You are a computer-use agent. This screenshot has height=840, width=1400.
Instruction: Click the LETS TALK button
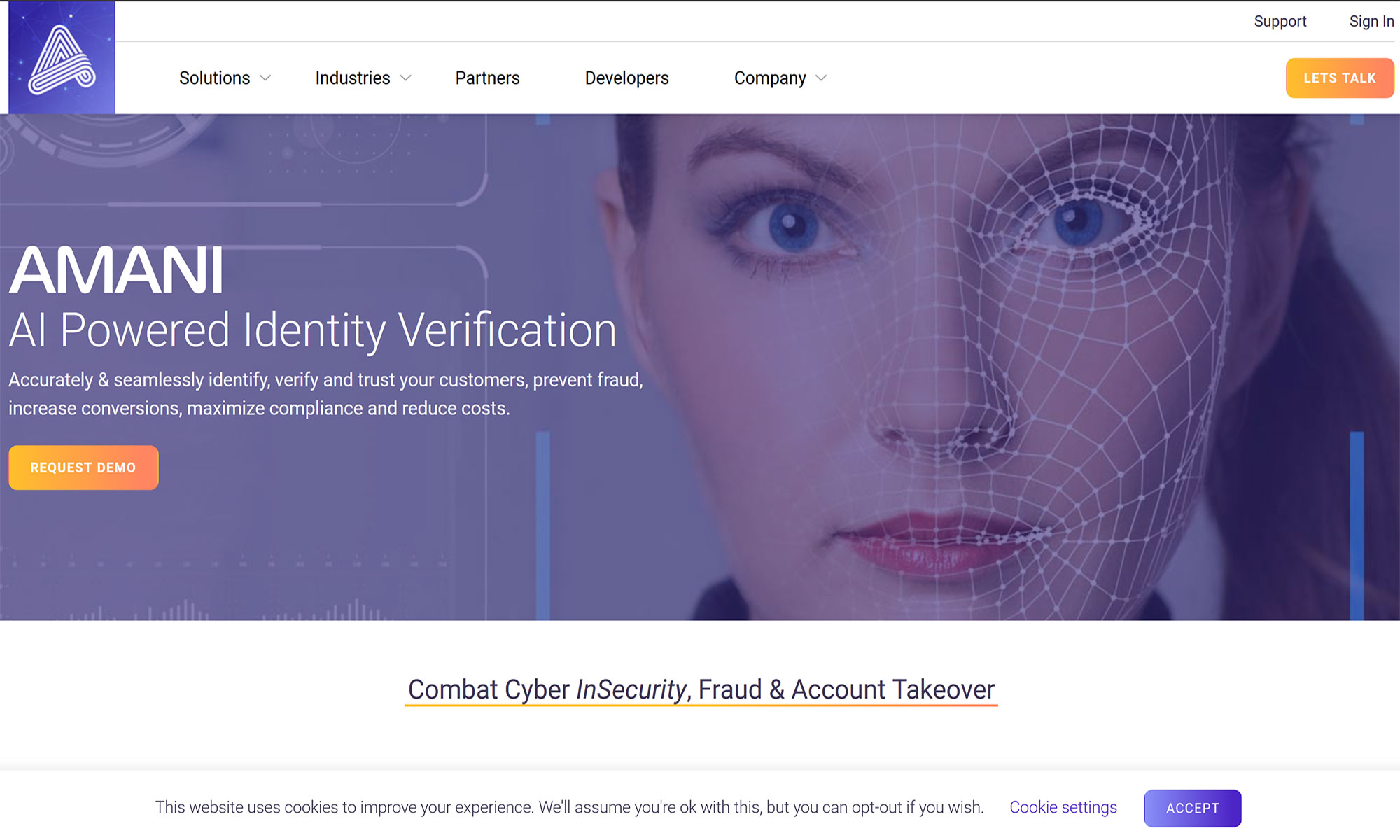tap(1340, 78)
